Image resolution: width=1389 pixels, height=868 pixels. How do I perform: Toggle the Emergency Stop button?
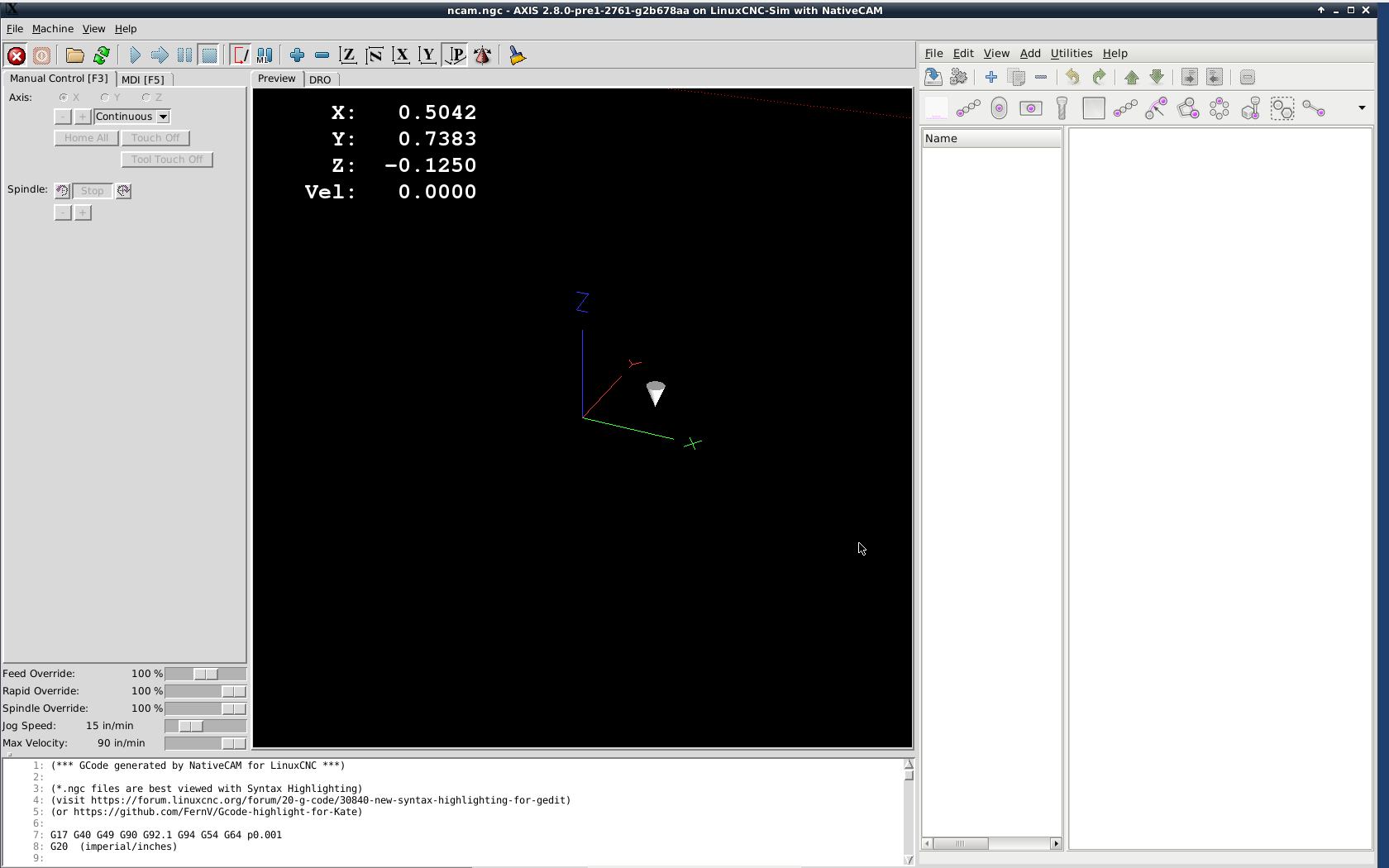click(17, 55)
